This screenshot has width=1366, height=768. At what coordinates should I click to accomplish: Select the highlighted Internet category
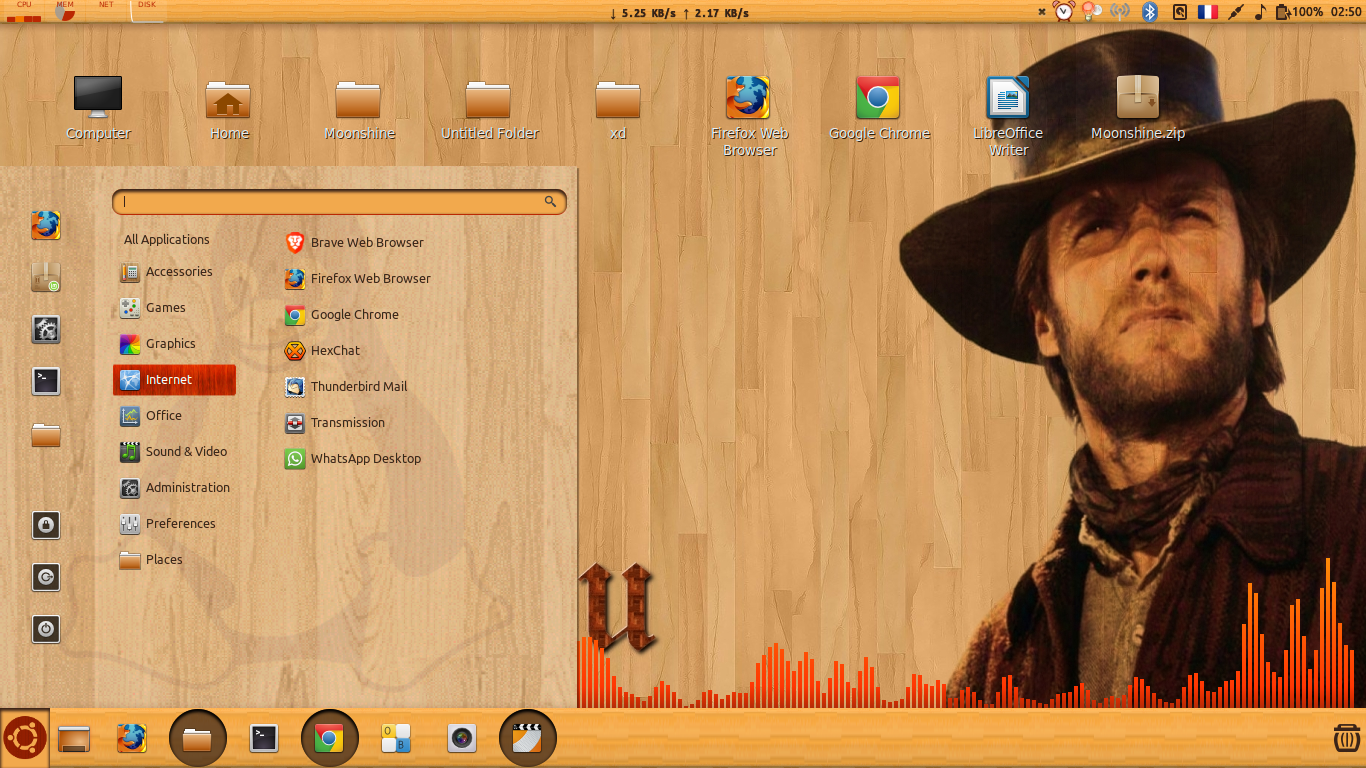pyautogui.click(x=174, y=380)
